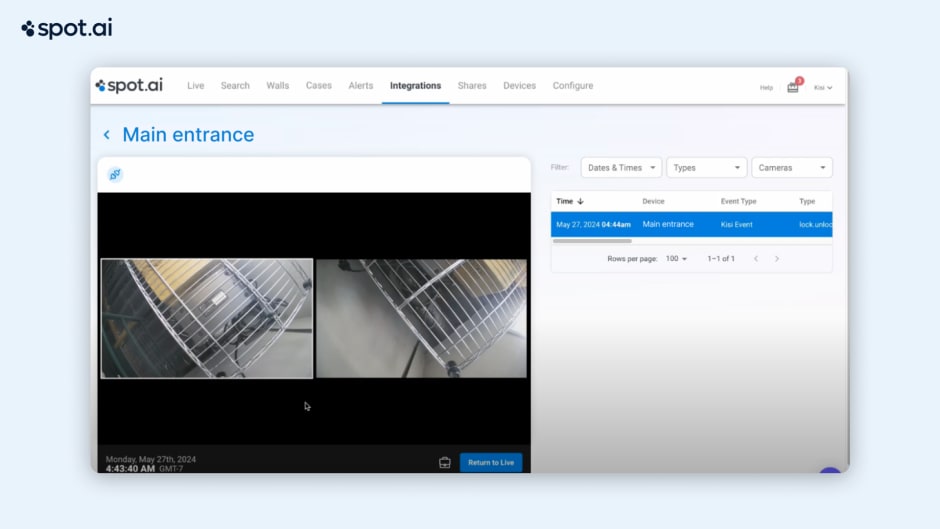
Task: Open the Configure tab
Action: pyautogui.click(x=573, y=86)
